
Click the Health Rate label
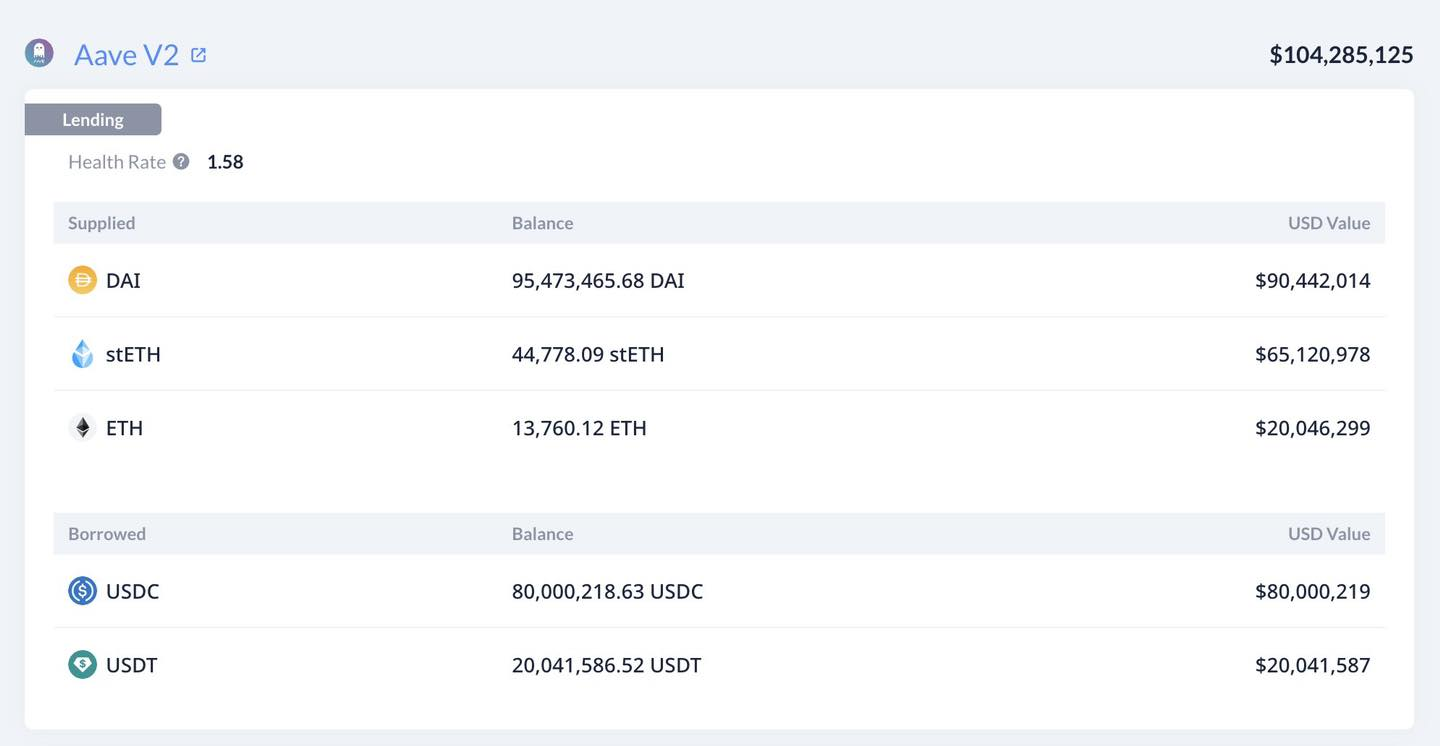pos(117,162)
